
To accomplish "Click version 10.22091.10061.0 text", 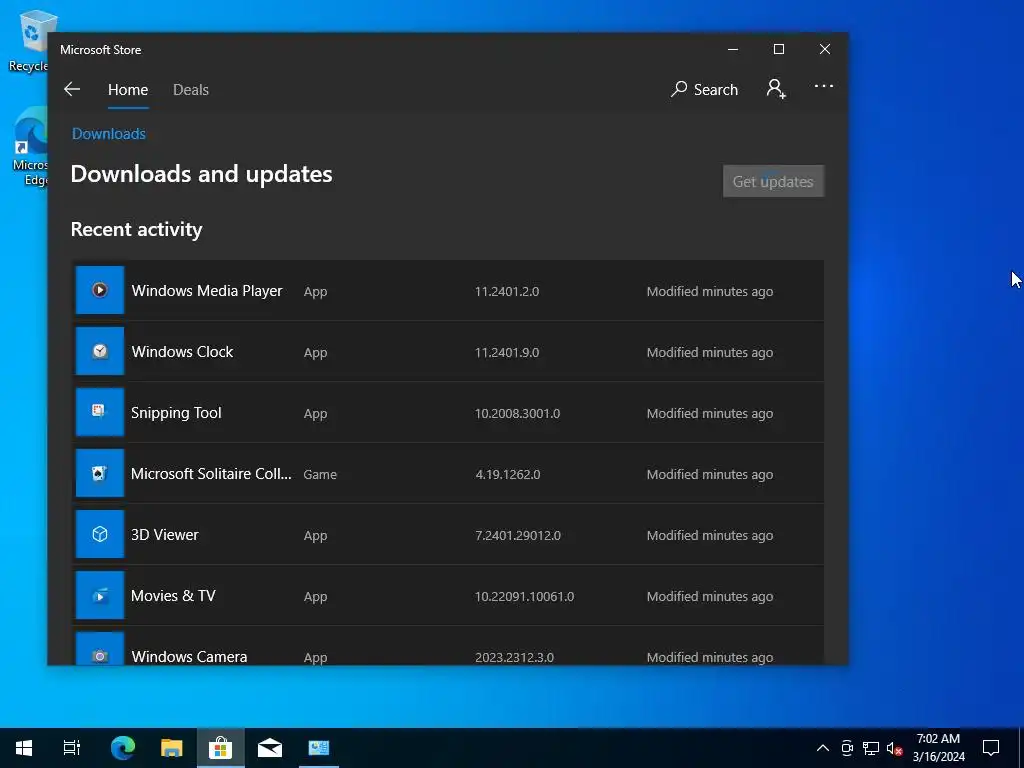I will pyautogui.click(x=524, y=597).
